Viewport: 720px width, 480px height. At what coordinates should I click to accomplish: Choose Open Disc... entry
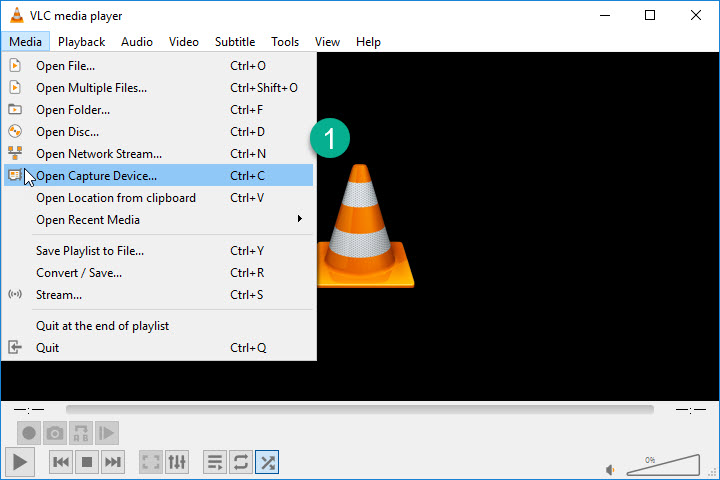158,132
